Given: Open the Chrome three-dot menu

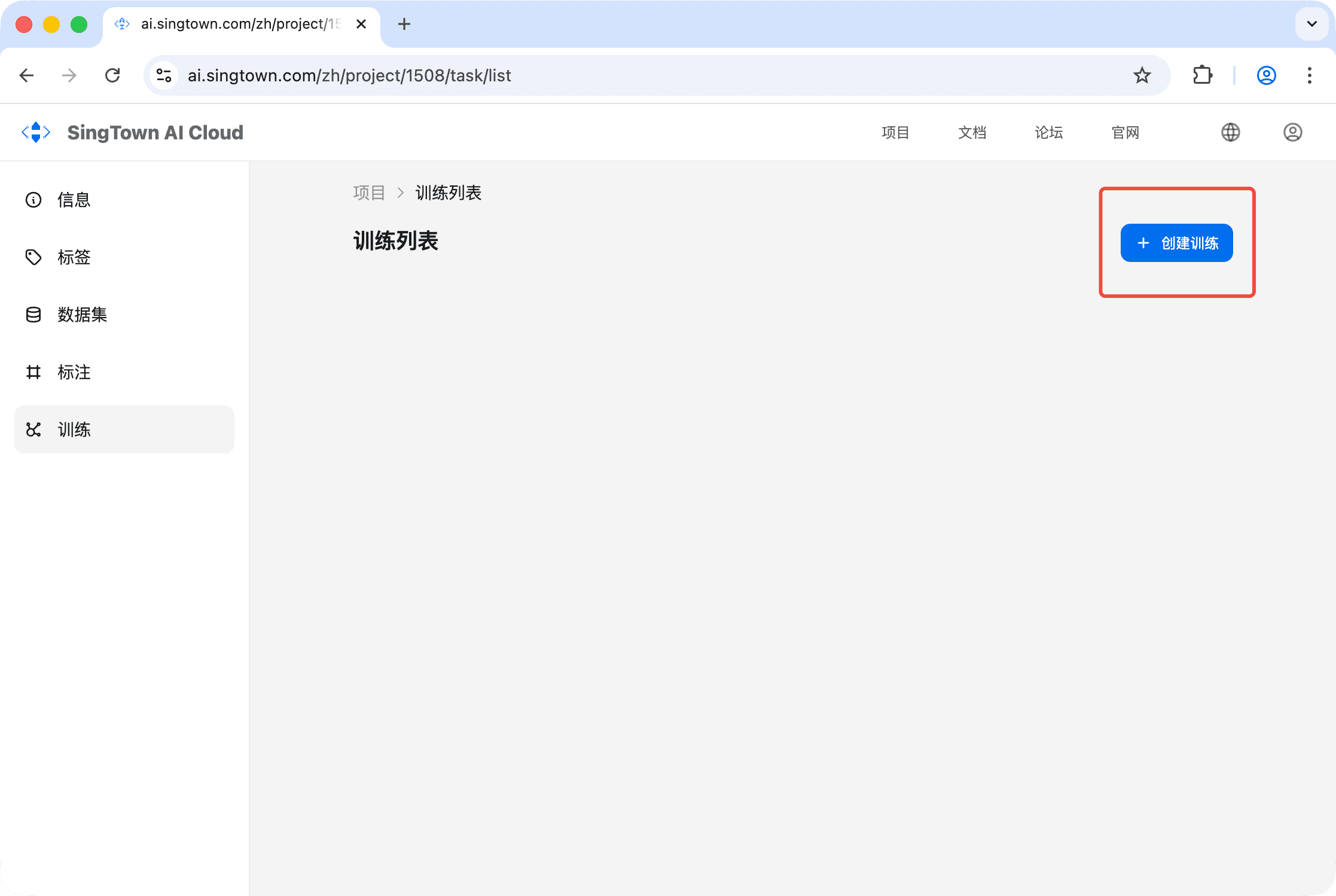Looking at the screenshot, I should 1309,75.
